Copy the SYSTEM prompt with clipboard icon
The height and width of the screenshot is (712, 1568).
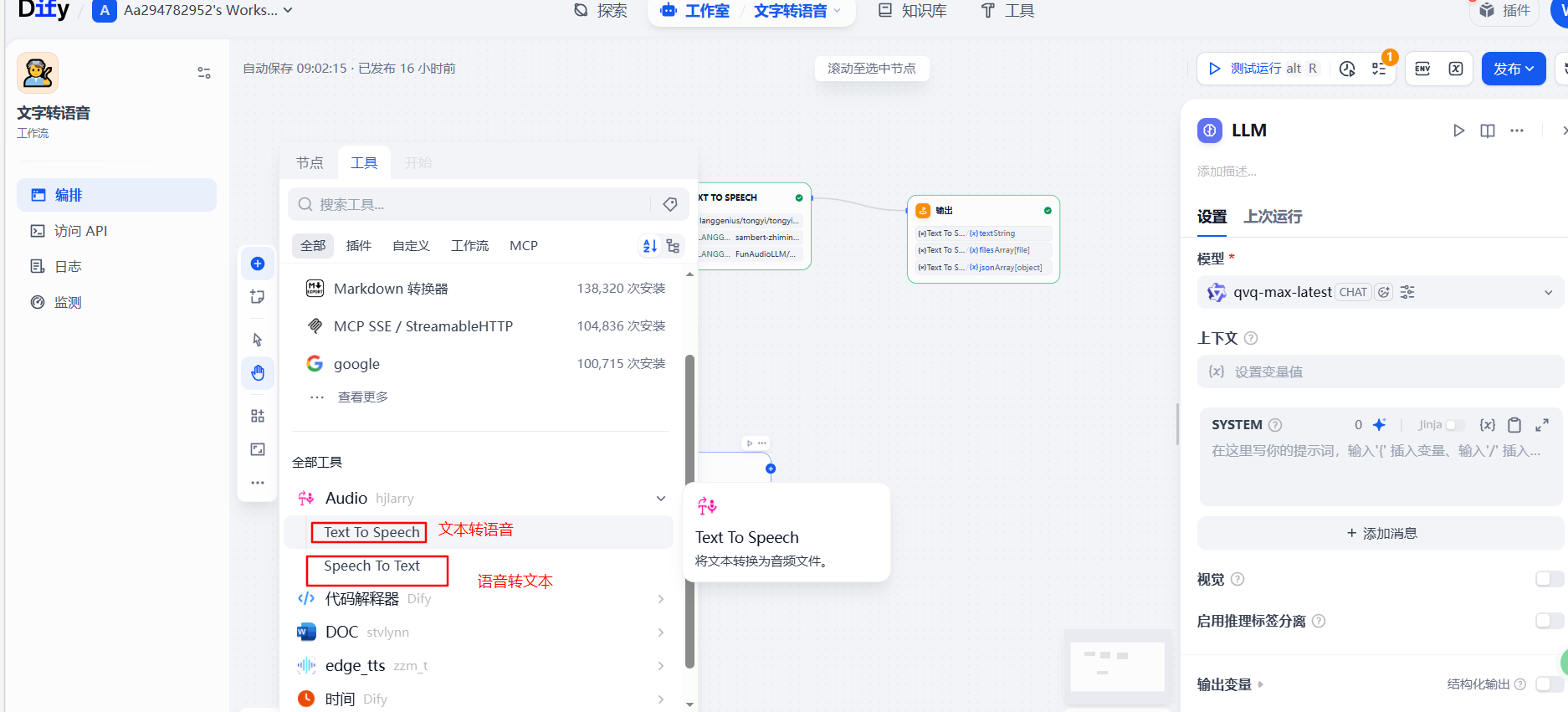point(1514,425)
